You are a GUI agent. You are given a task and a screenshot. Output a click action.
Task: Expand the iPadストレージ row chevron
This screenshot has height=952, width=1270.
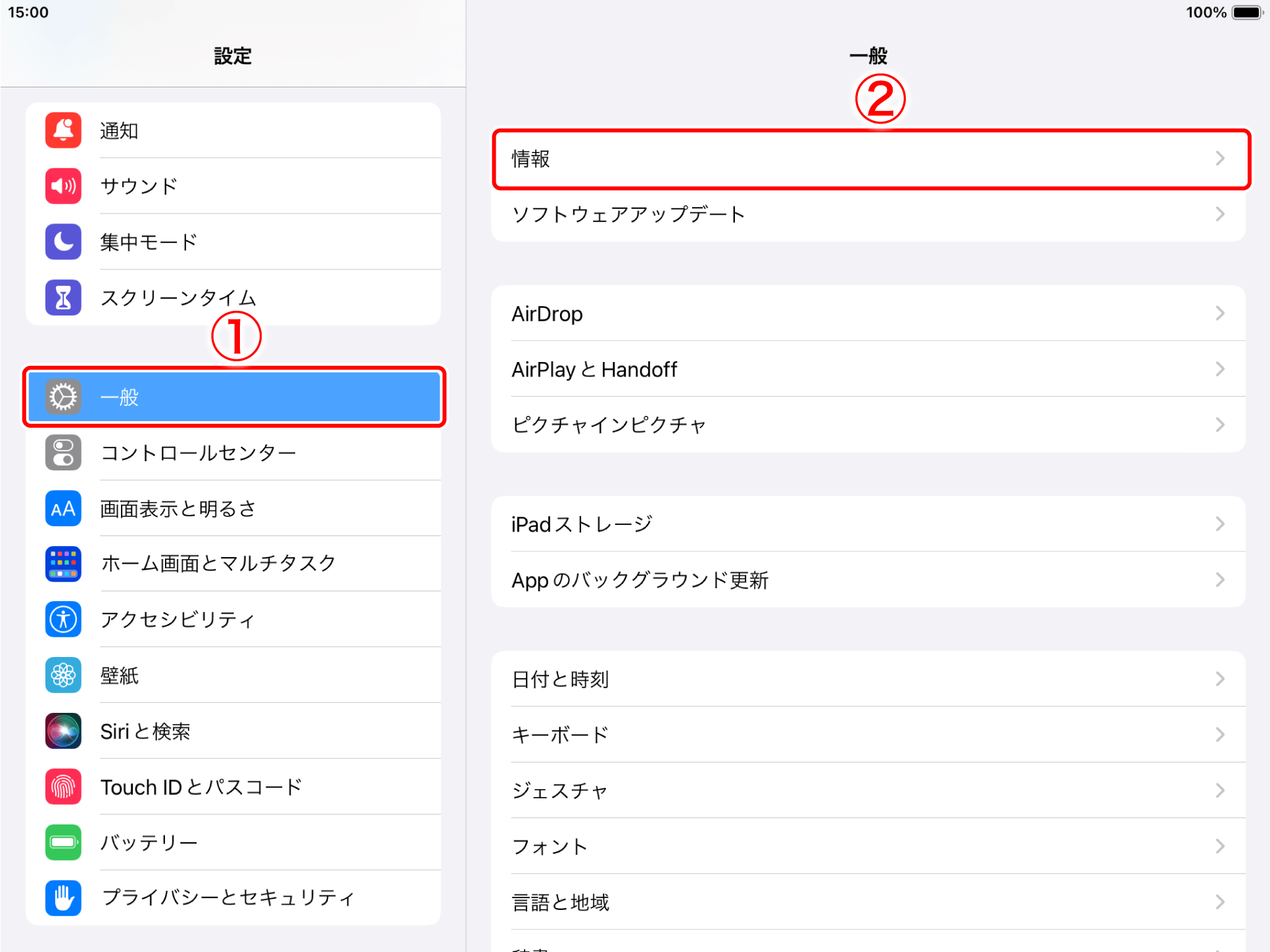pyautogui.click(x=1220, y=524)
